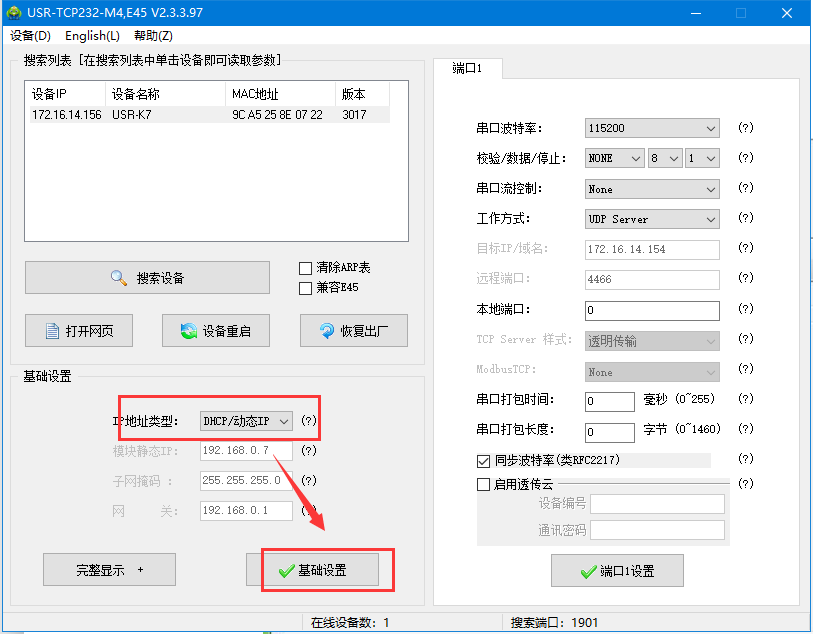Enable the 清除ARP表 checkbox
The image size is (813, 634).
coord(306,268)
